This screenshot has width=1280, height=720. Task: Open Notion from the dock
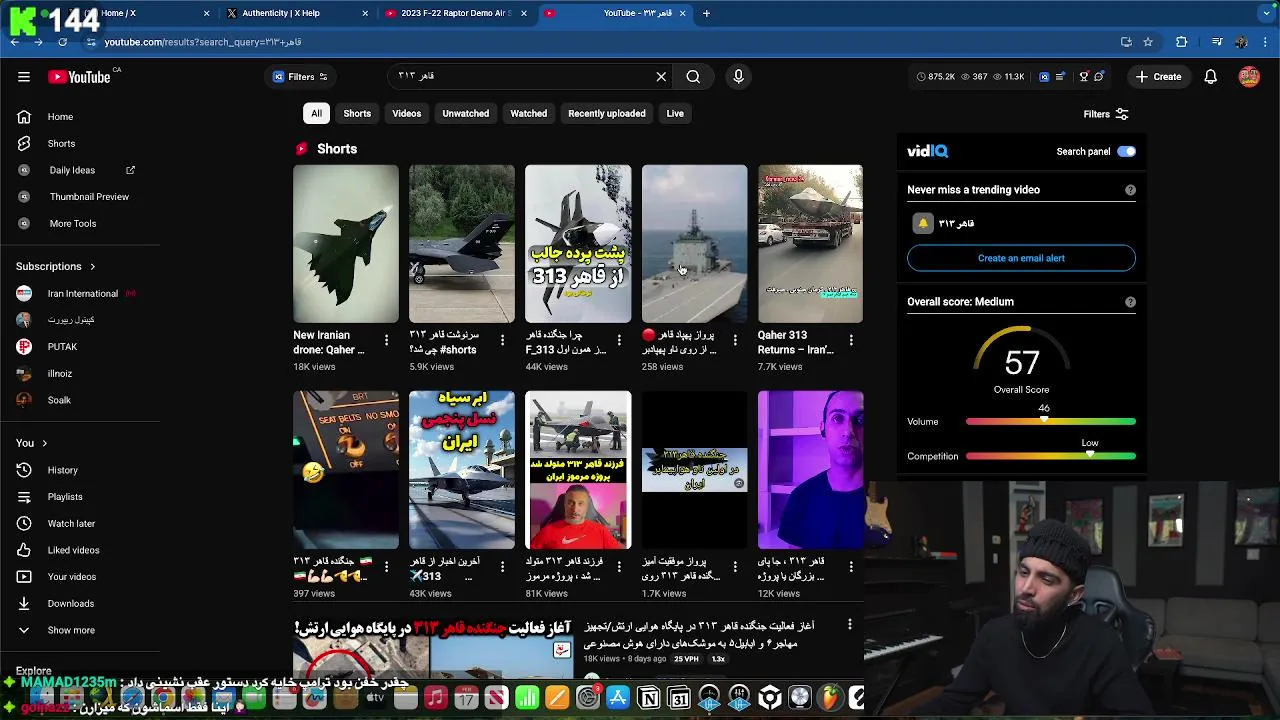pyautogui.click(x=649, y=698)
